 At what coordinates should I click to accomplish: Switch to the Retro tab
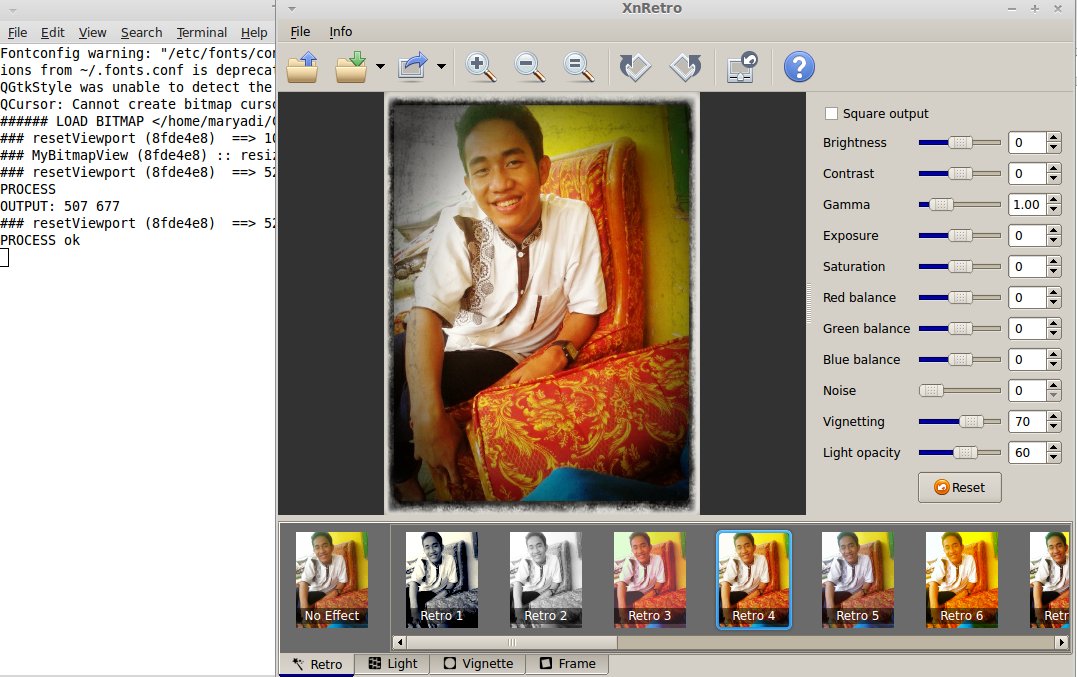317,664
